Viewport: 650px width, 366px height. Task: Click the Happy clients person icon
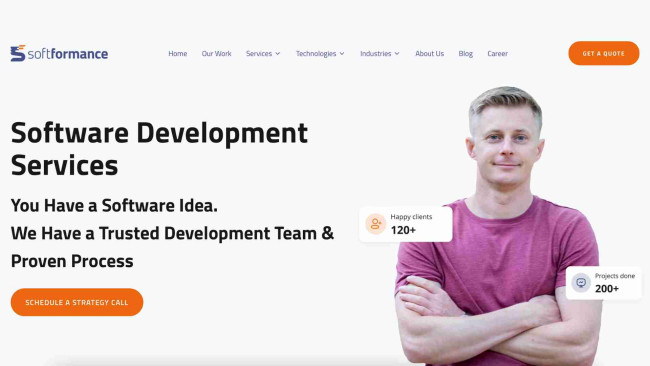tap(376, 224)
